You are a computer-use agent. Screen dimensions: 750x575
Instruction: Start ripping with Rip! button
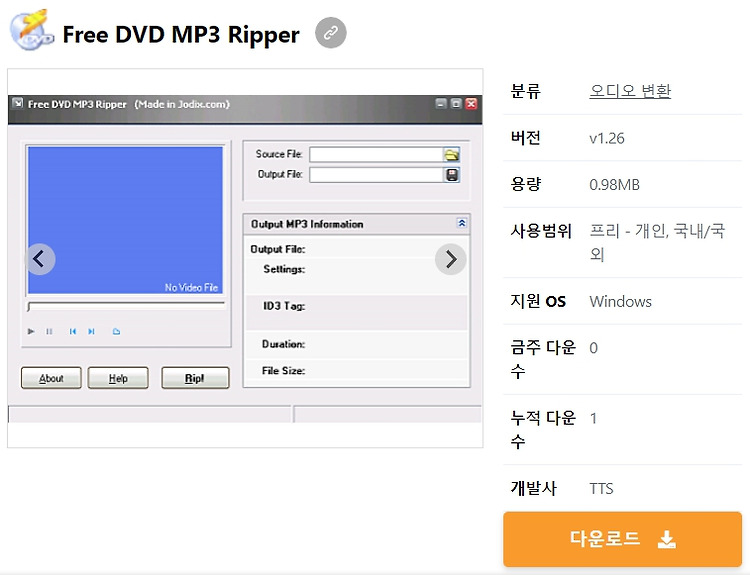[x=195, y=378]
